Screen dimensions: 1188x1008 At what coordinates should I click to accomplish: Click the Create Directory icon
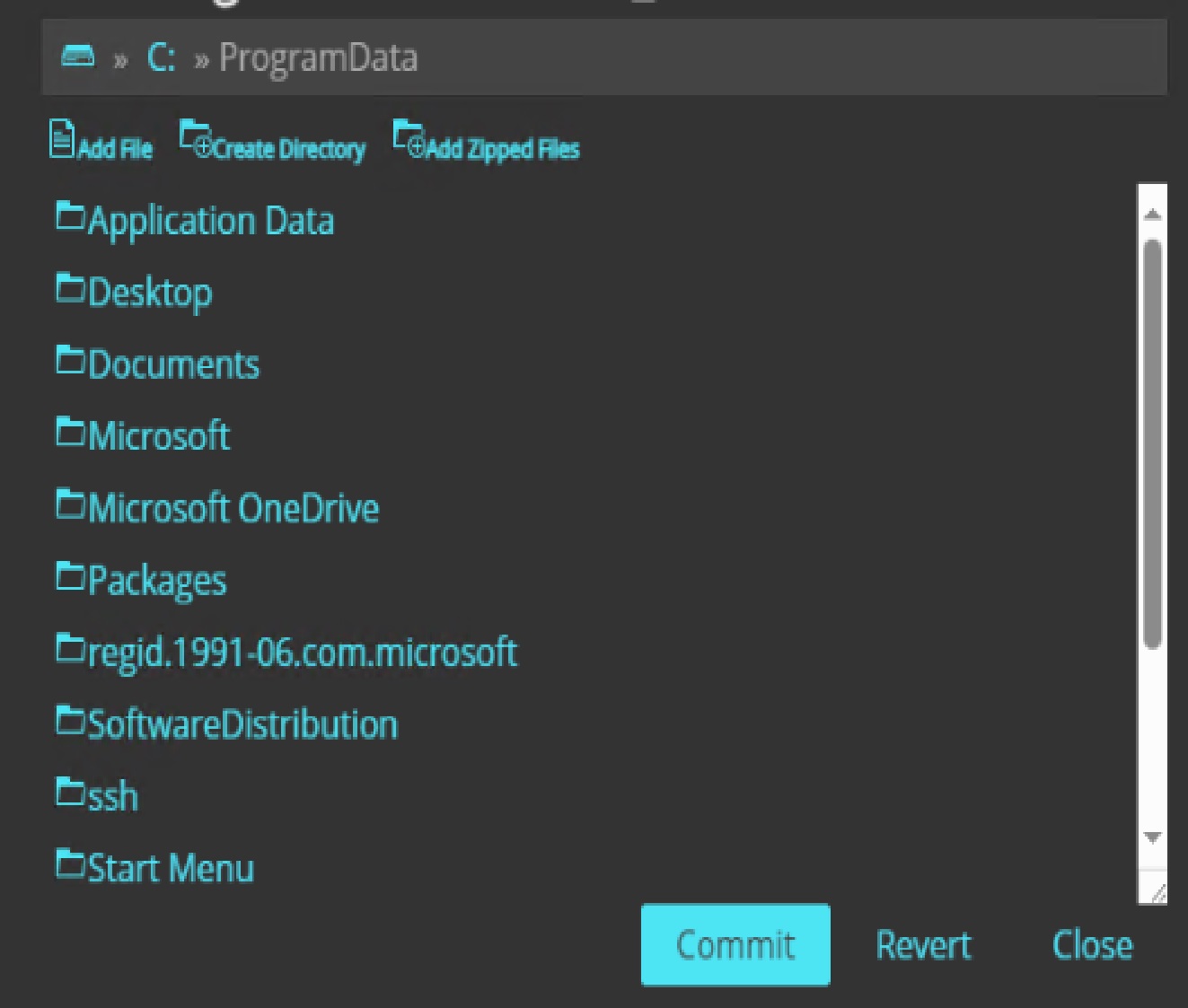point(195,139)
